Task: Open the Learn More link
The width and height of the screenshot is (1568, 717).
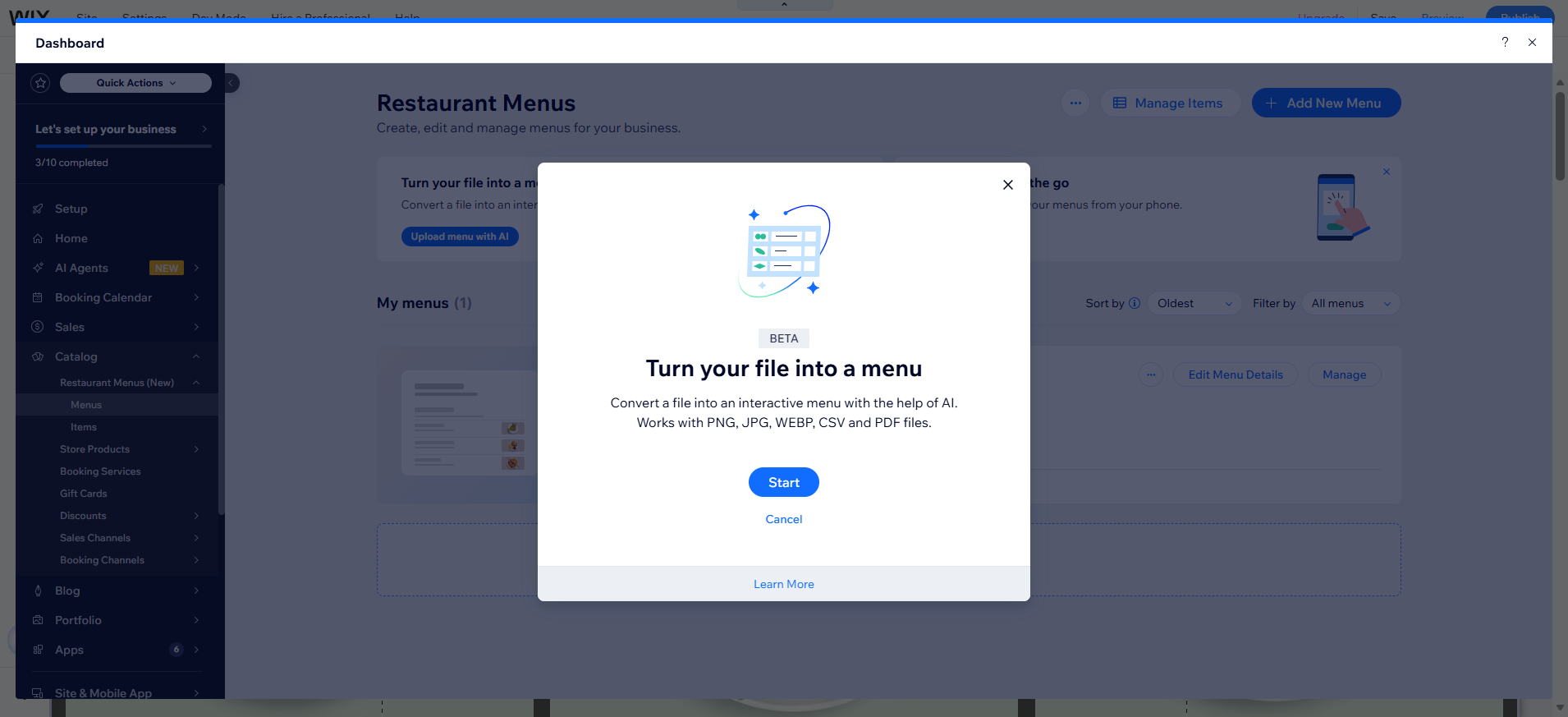Action: 783,584
